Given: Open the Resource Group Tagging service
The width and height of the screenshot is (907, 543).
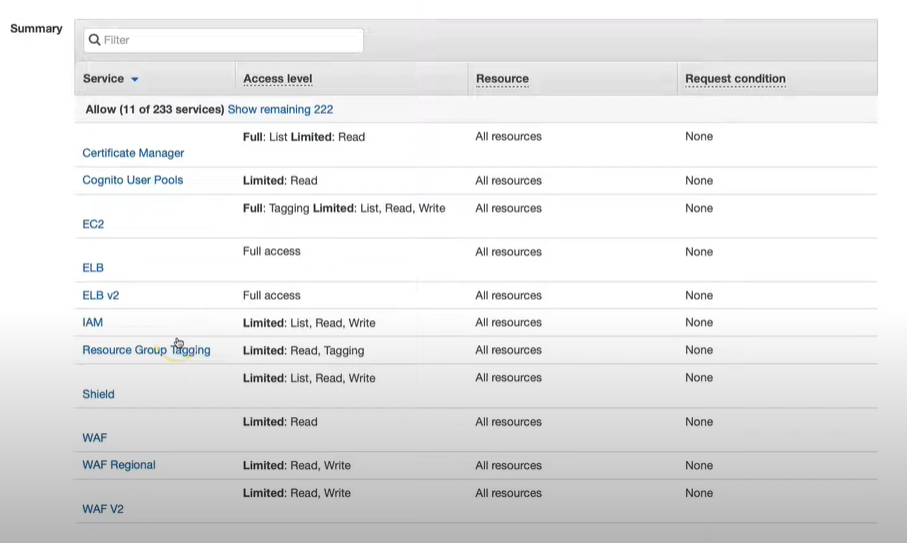Looking at the screenshot, I should [146, 350].
